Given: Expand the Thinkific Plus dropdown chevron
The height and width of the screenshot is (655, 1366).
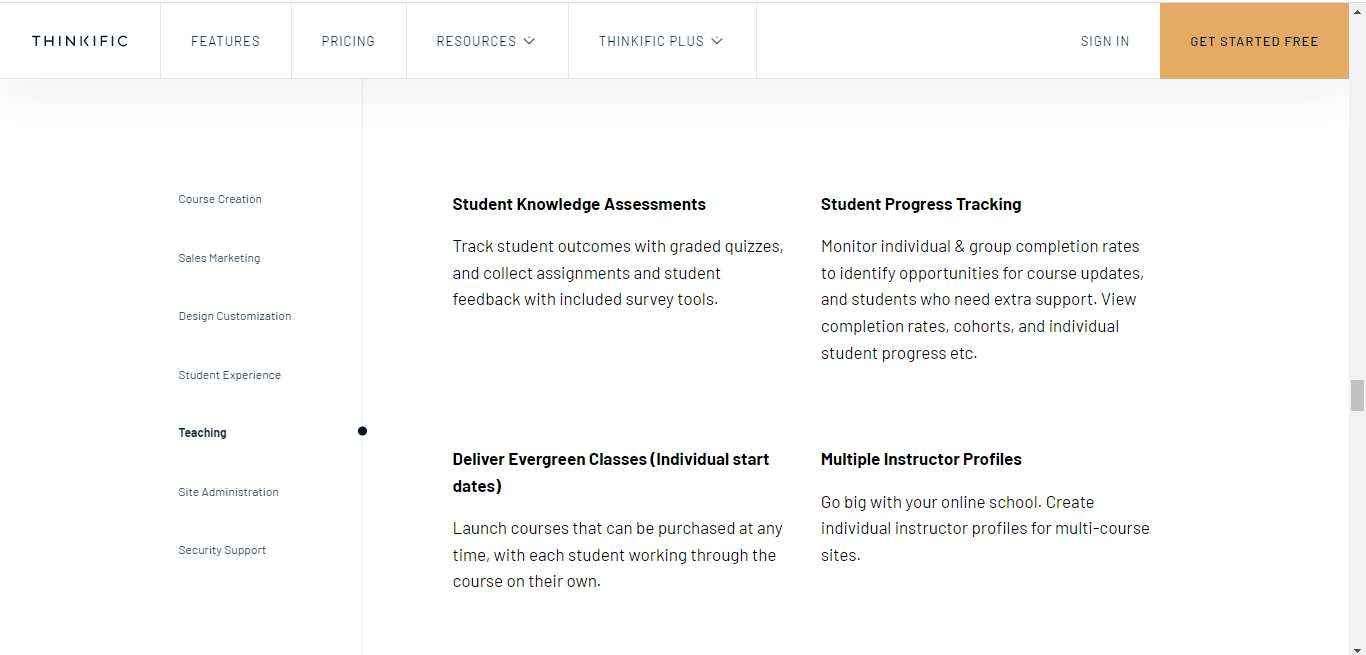Looking at the screenshot, I should pos(717,41).
